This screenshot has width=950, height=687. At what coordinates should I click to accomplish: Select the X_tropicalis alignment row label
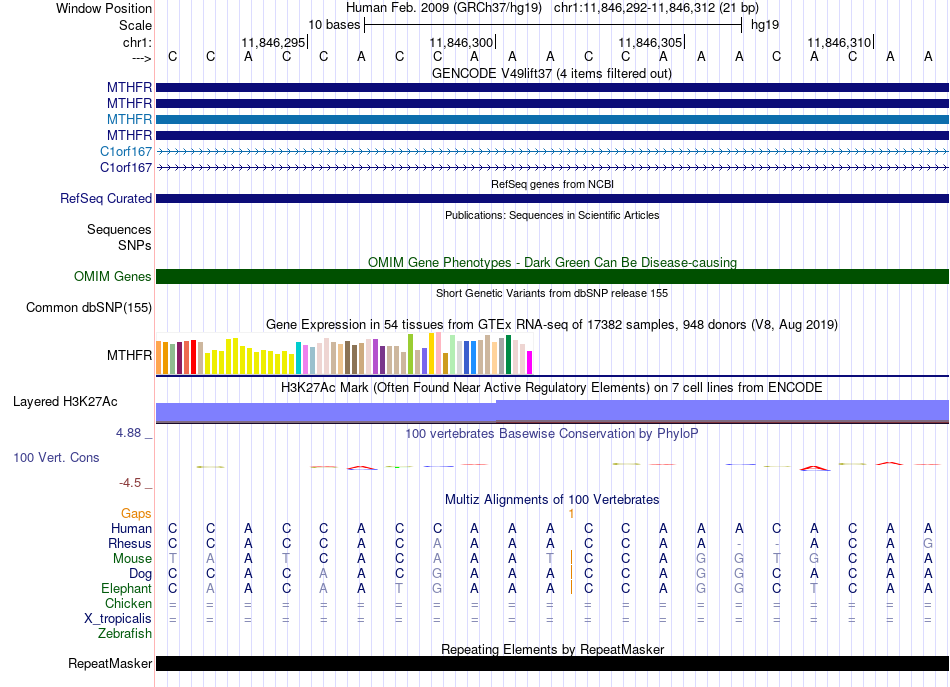(x=118, y=619)
